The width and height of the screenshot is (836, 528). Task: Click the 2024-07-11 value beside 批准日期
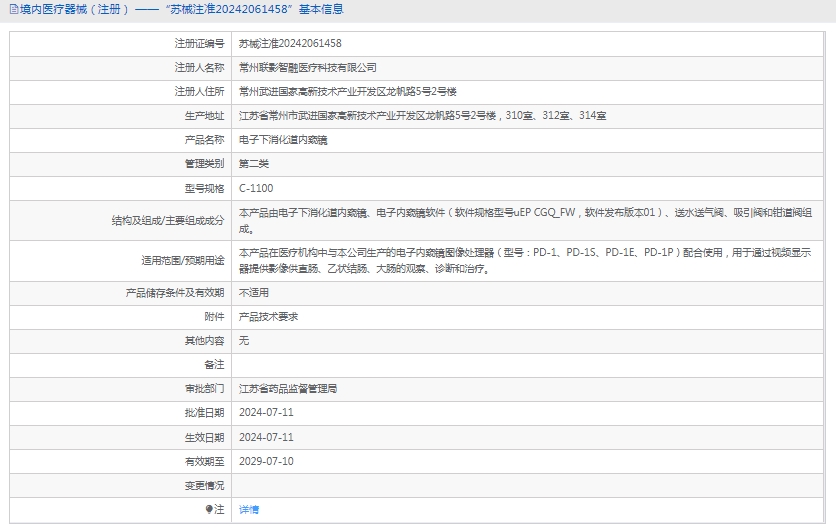click(x=266, y=413)
